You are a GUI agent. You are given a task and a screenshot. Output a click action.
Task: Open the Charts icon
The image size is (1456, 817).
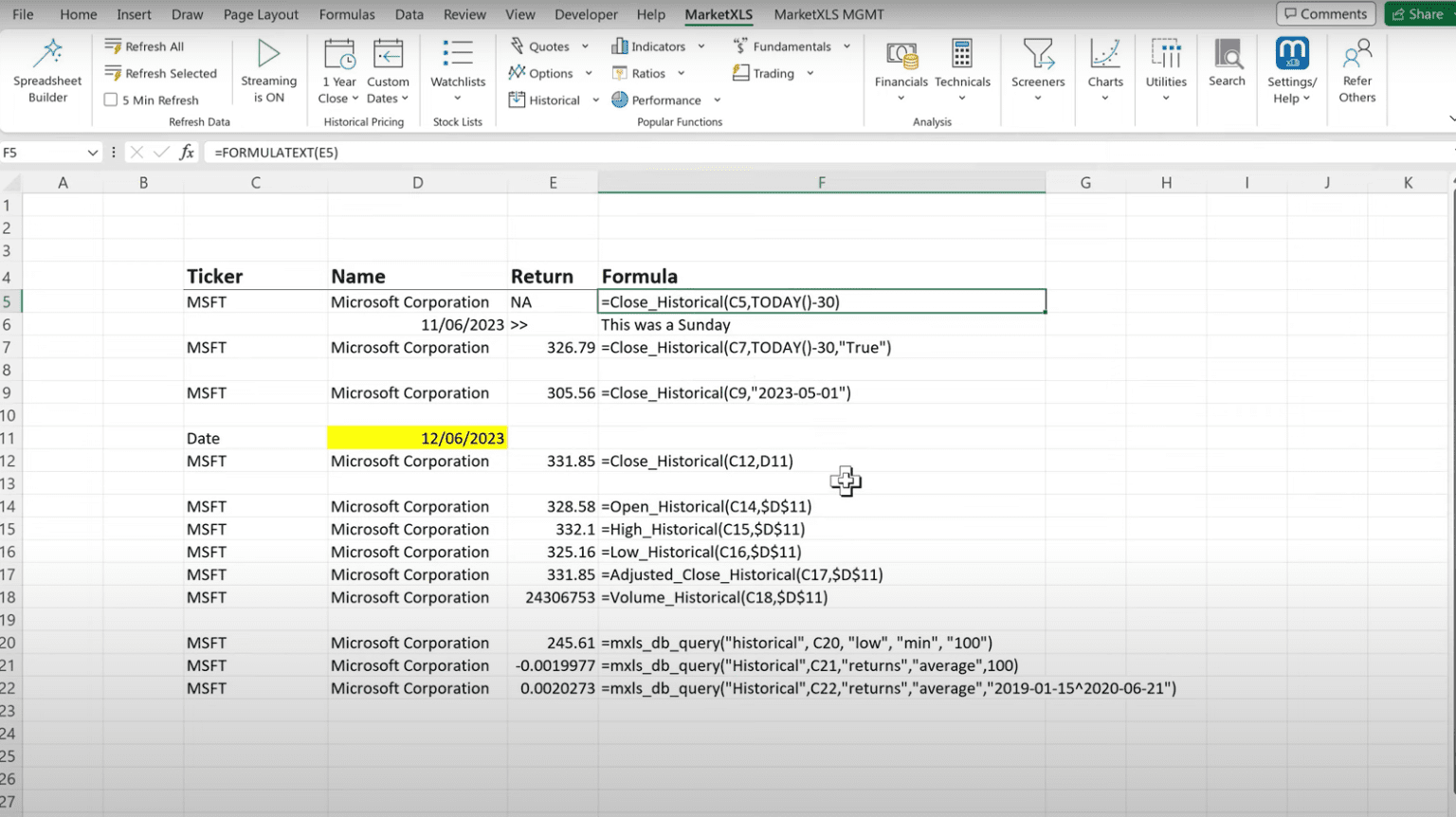pyautogui.click(x=1105, y=54)
